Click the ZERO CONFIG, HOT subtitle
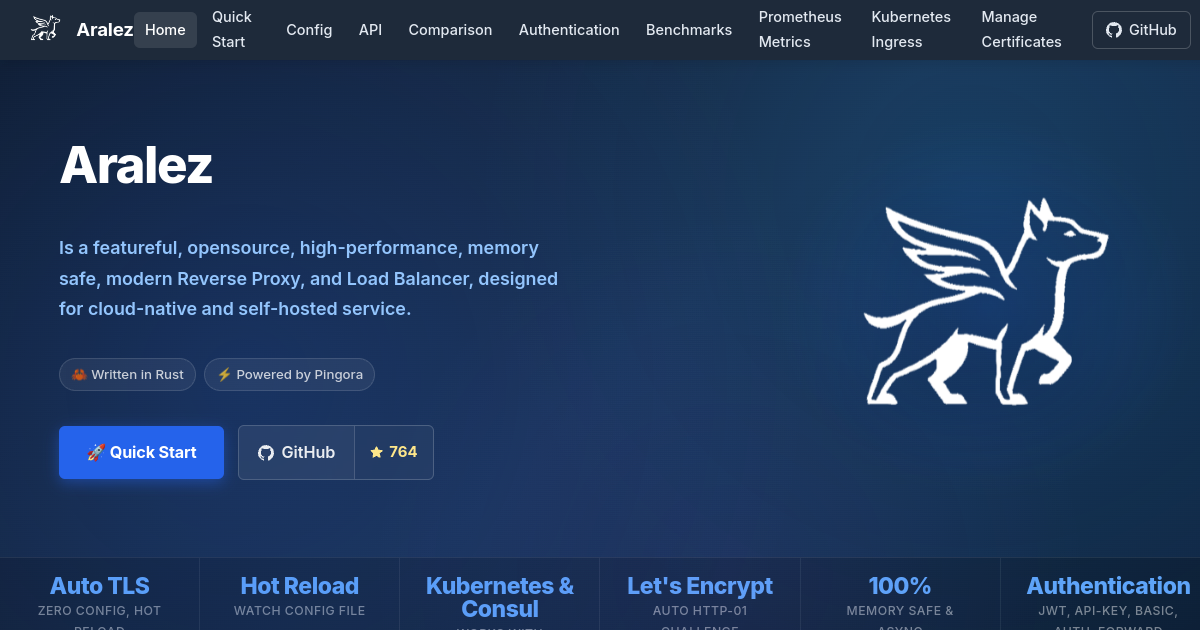 [100, 610]
